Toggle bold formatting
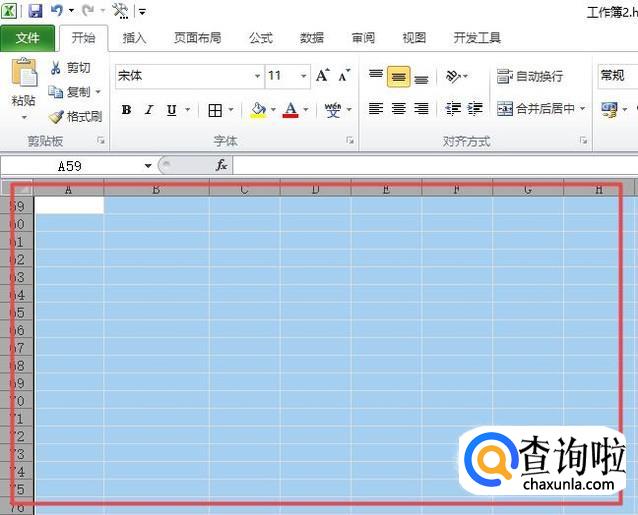 point(126,110)
